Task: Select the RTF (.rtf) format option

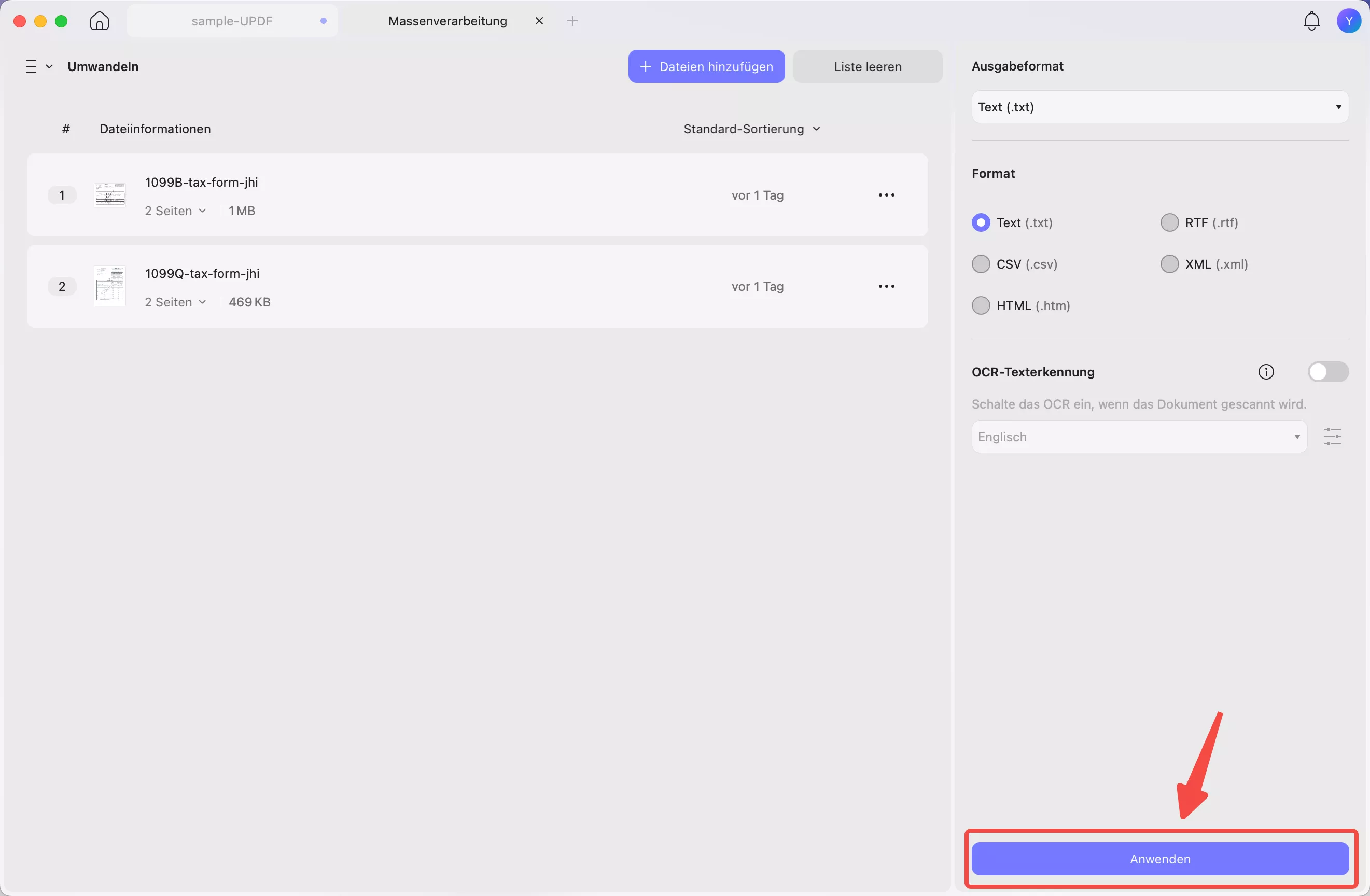Action: tap(1169, 223)
